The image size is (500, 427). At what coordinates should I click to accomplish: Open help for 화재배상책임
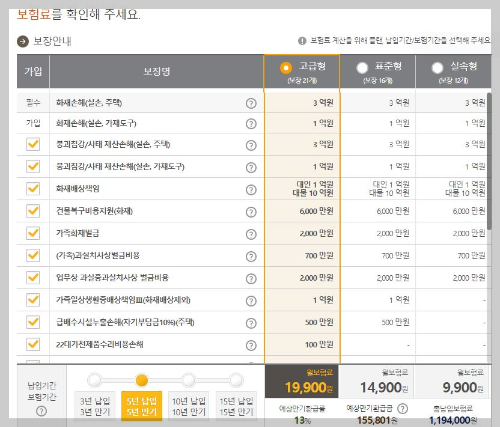pyautogui.click(x=251, y=190)
